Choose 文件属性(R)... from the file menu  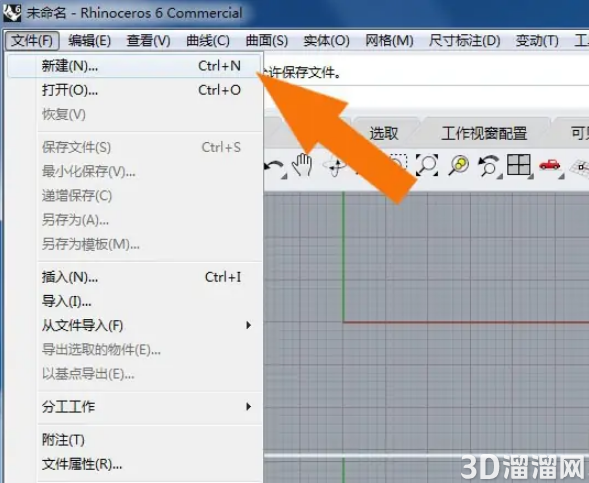point(134,465)
